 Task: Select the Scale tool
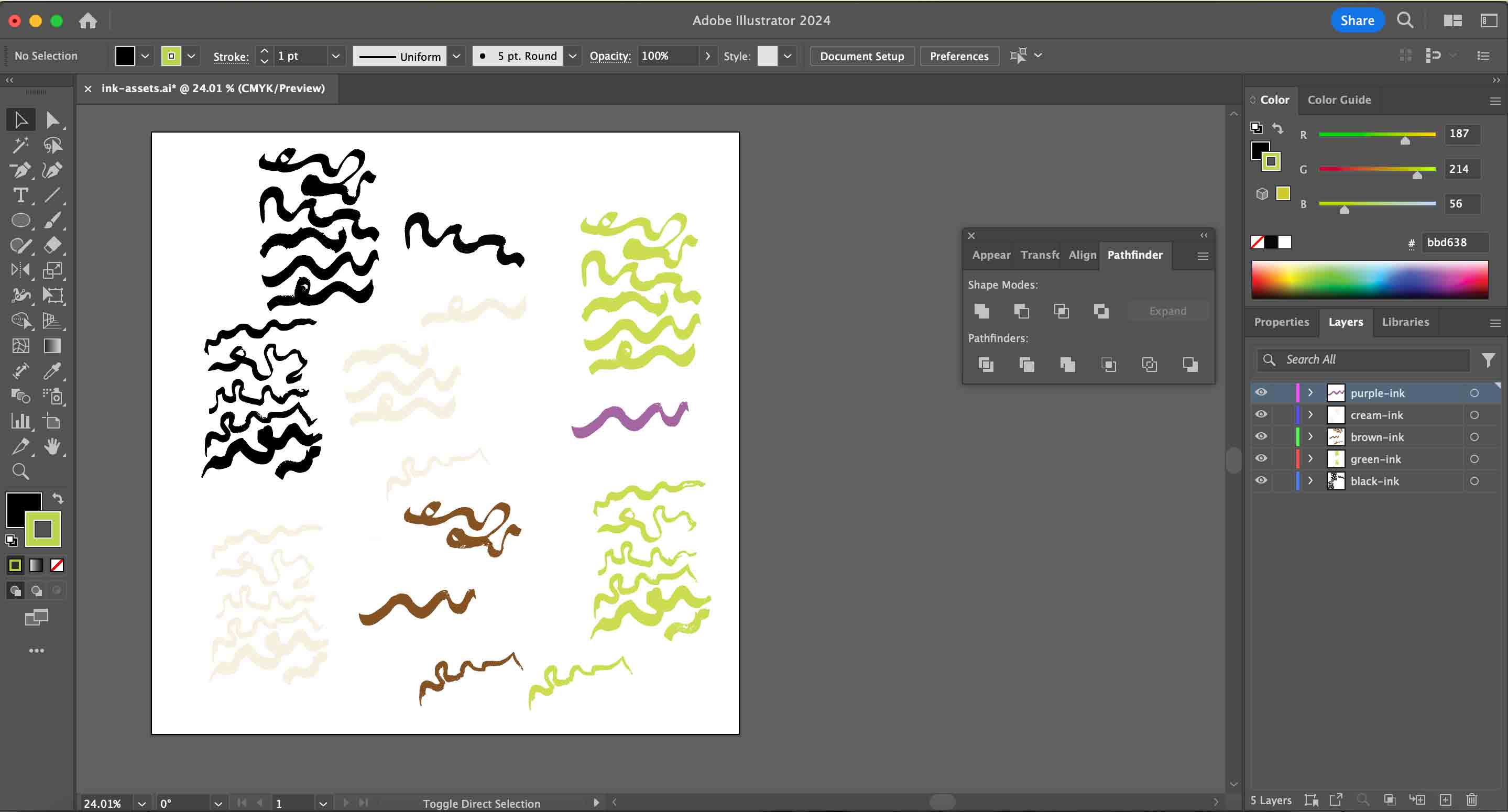[x=52, y=270]
